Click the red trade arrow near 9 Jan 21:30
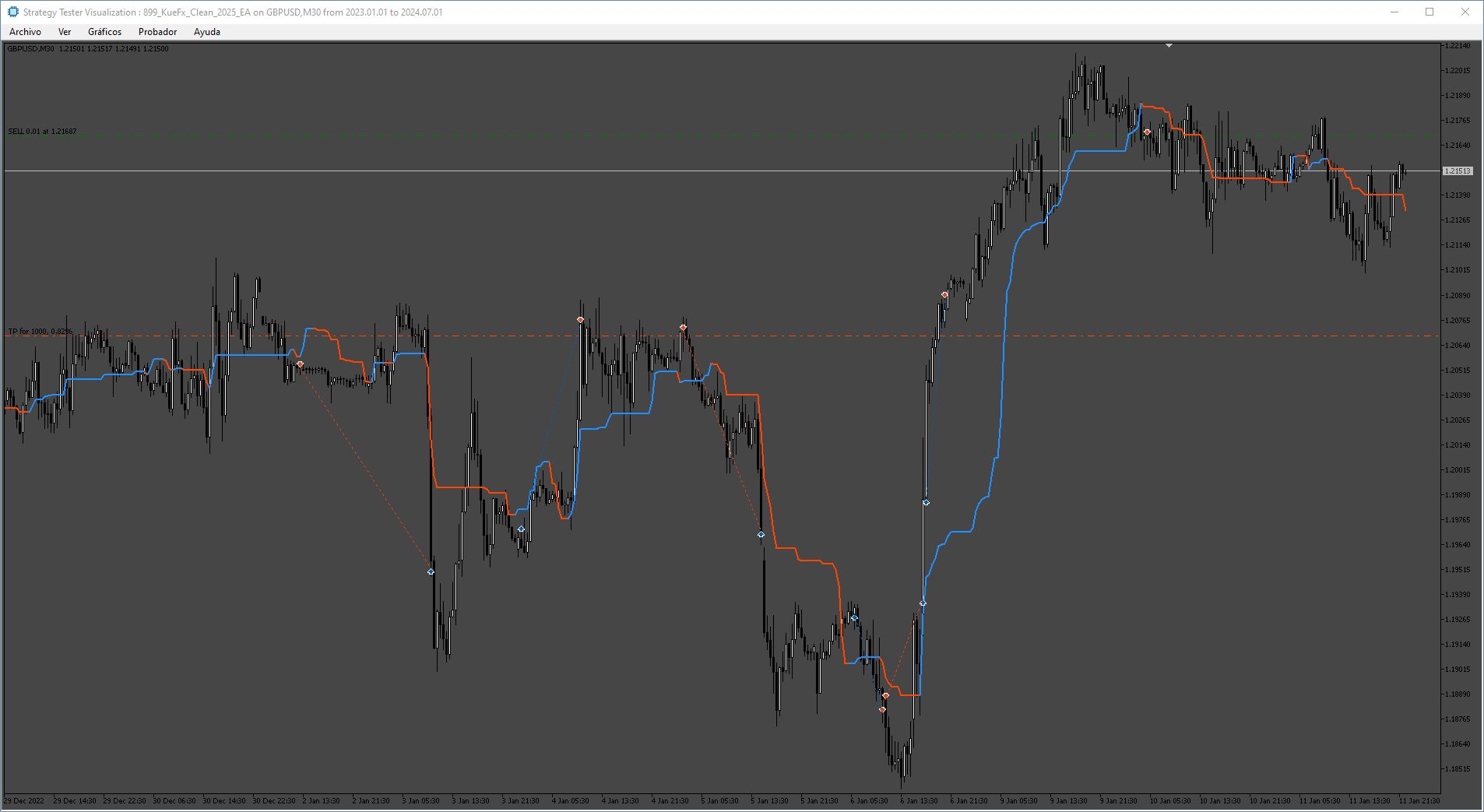The image size is (1484, 812). point(1147,132)
